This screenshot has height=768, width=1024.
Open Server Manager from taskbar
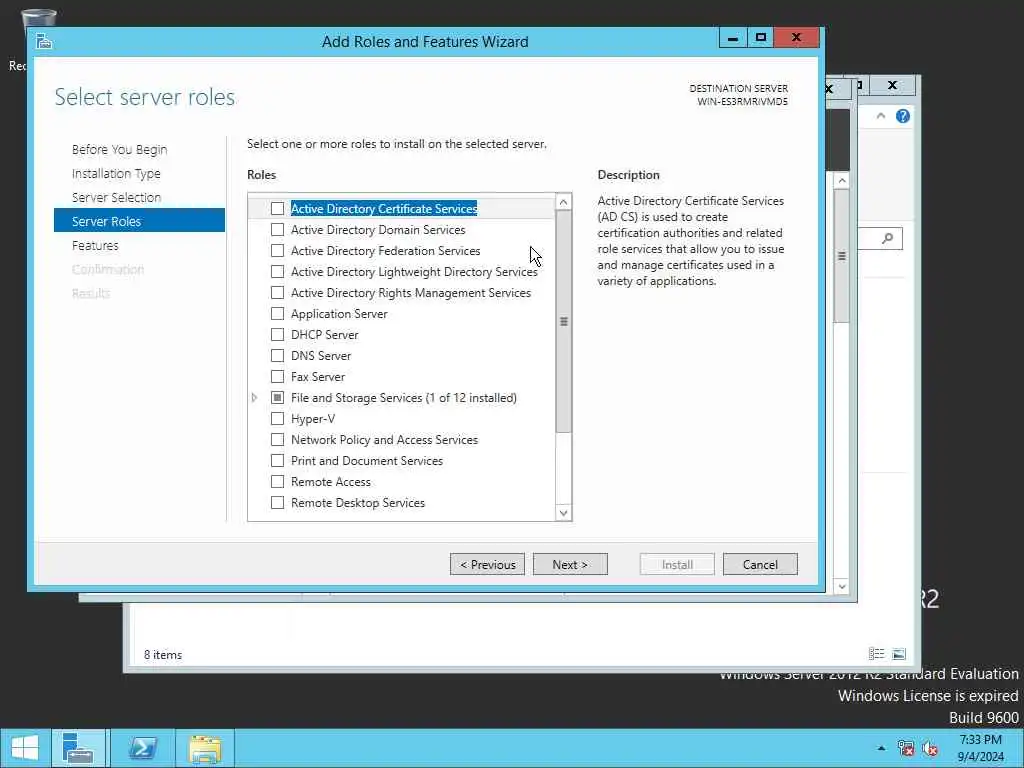coord(78,748)
